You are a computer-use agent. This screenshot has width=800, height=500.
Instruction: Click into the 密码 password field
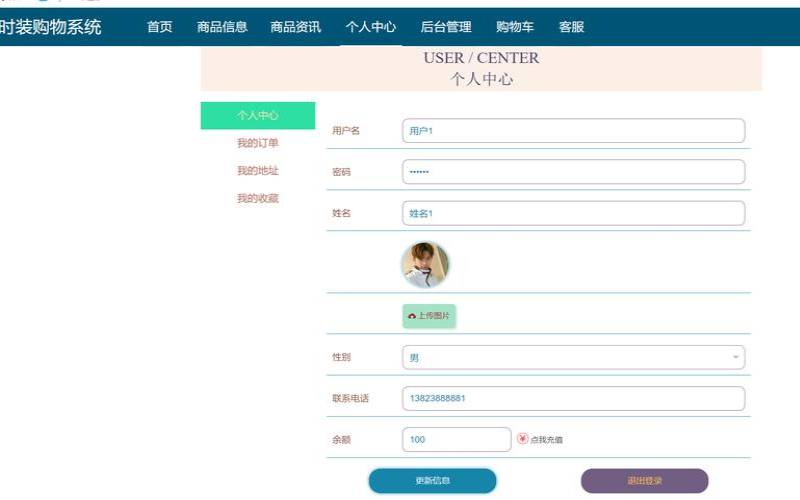coord(573,172)
